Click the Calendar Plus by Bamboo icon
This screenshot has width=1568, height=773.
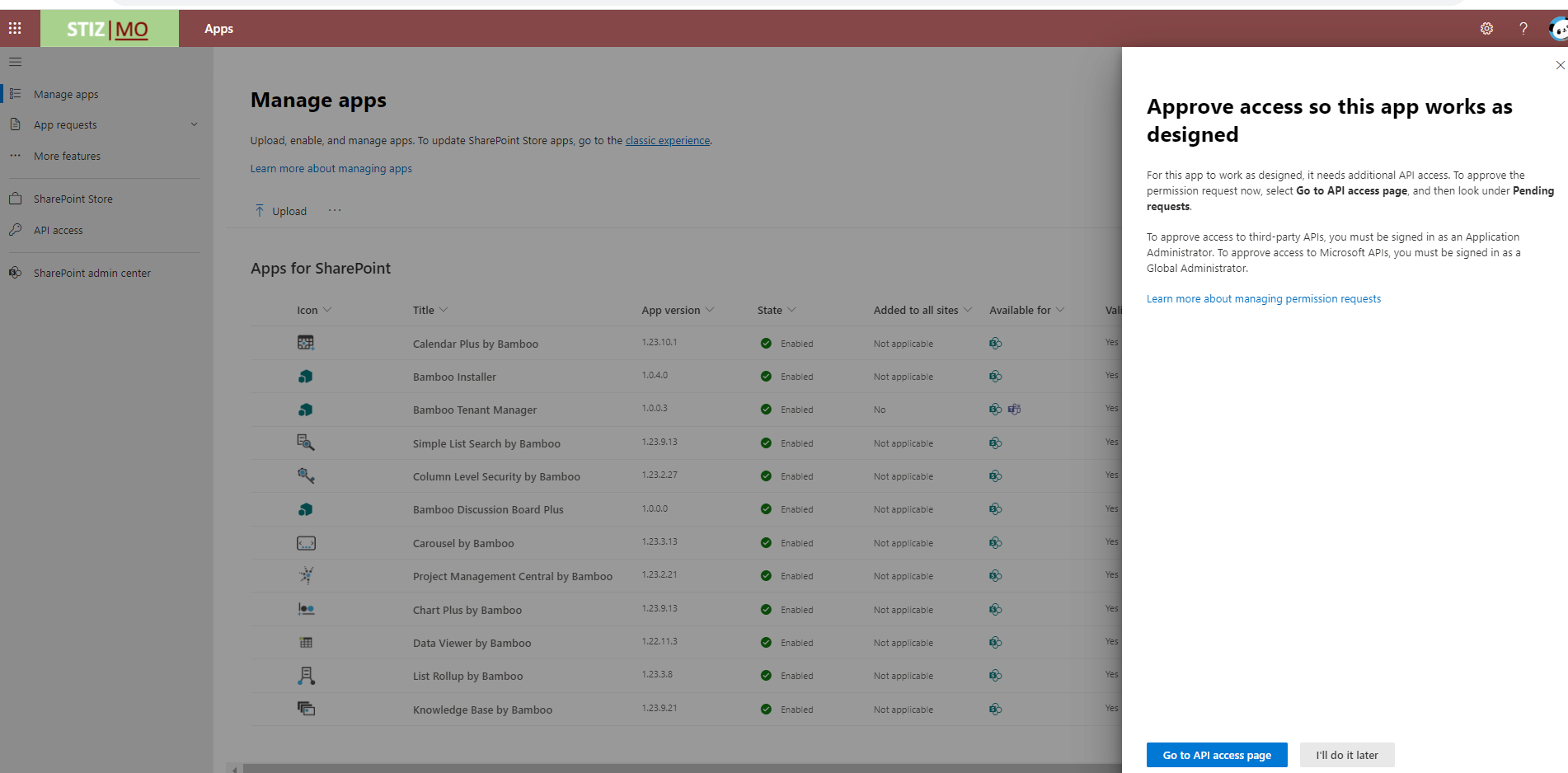coord(306,343)
